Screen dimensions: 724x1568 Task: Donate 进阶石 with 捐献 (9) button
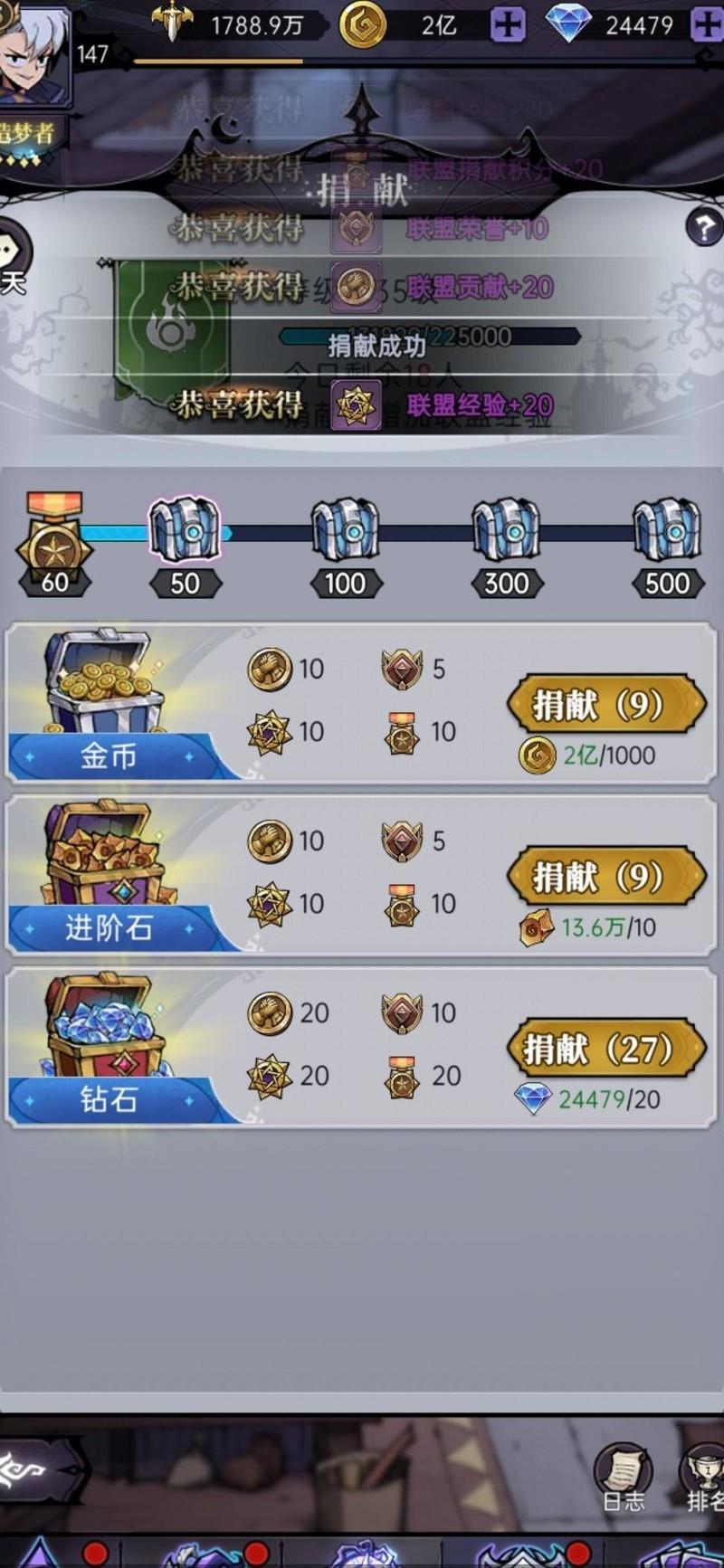coord(606,876)
